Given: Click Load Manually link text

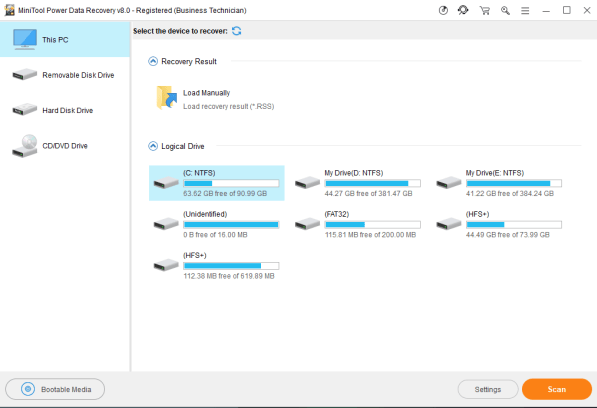Looking at the screenshot, I should pos(206,93).
